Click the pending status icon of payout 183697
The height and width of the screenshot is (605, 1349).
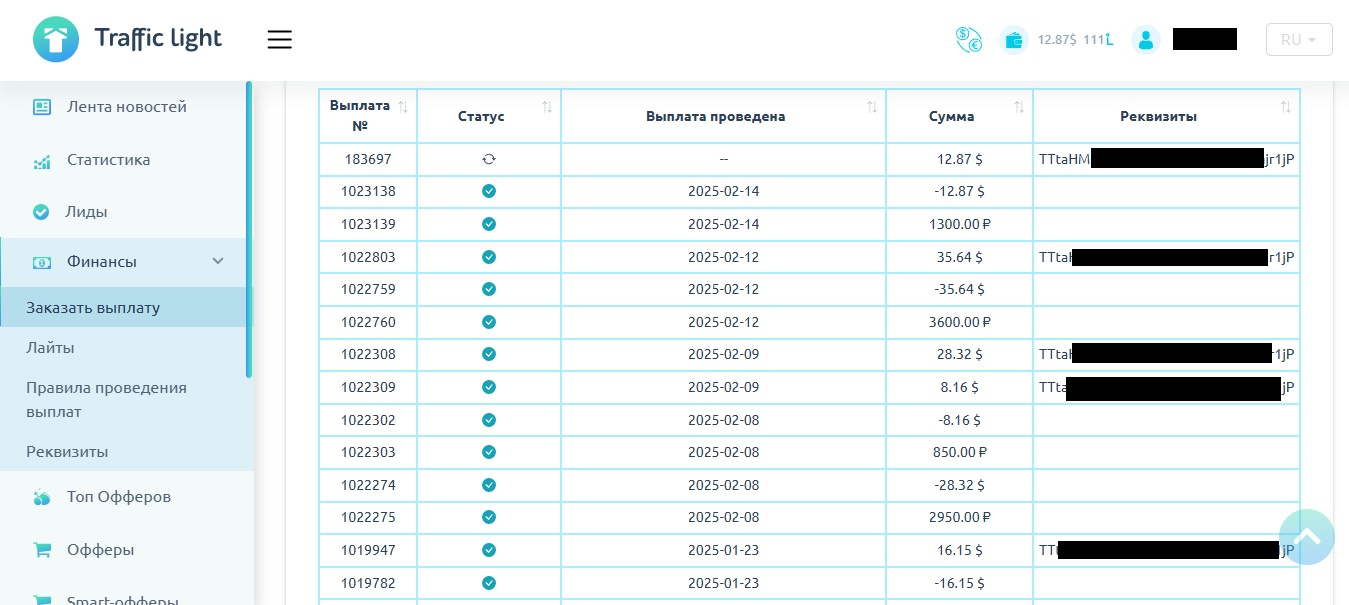point(489,159)
